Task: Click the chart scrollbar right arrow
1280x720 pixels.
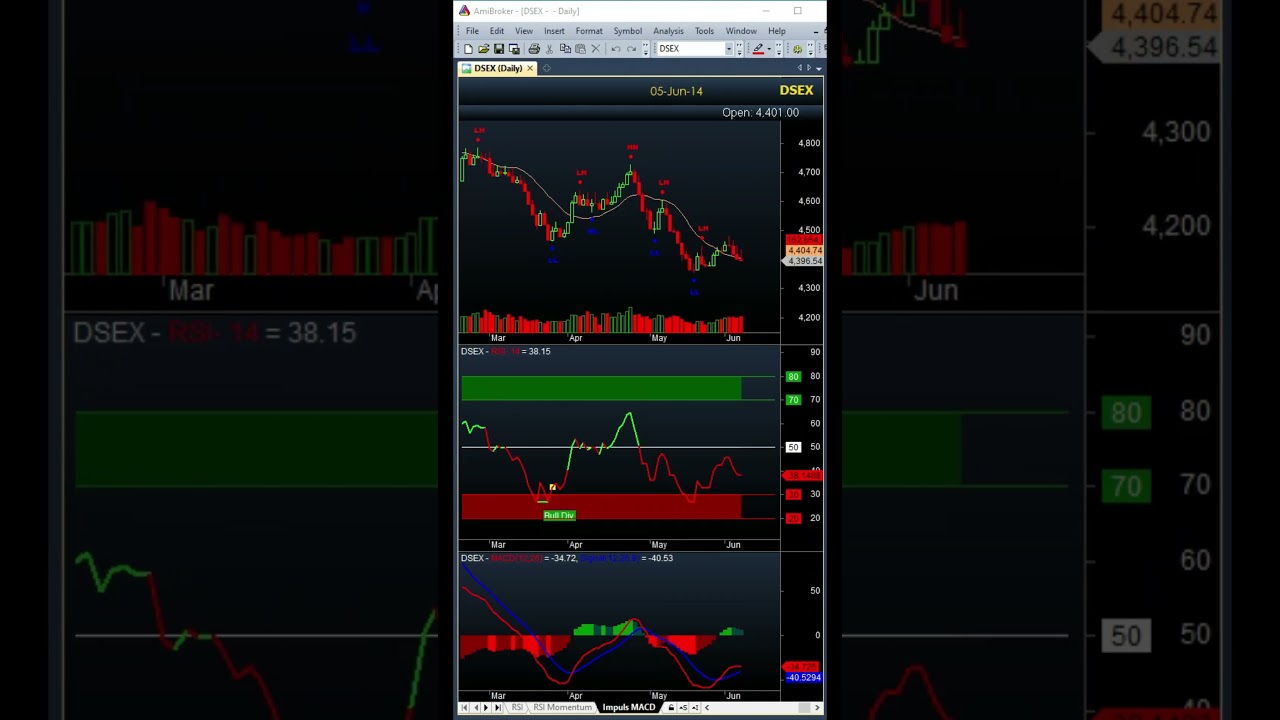Action: pos(817,707)
